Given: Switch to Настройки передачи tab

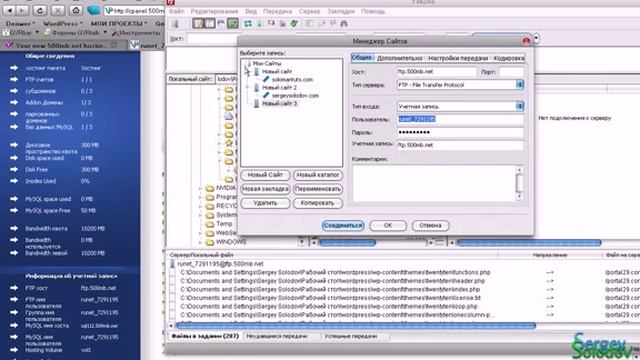Looking at the screenshot, I should click(458, 58).
